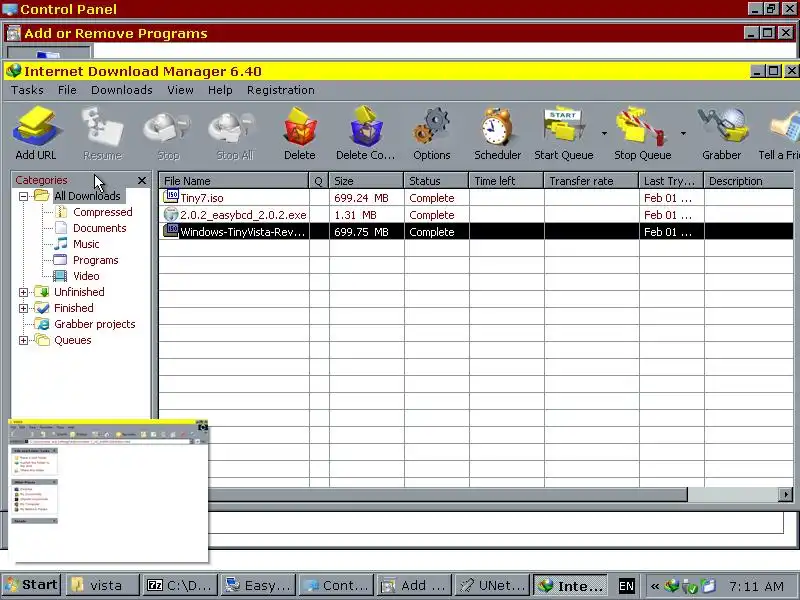Select the Grabber projects item
The width and height of the screenshot is (800, 600).
94,324
